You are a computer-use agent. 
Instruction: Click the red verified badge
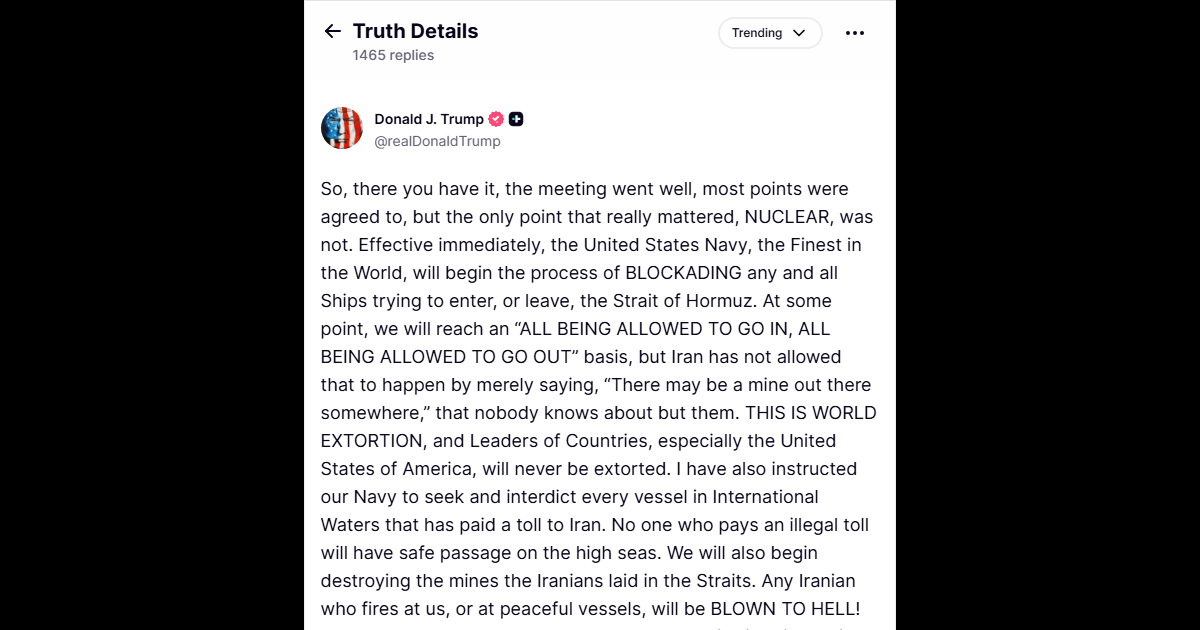click(x=496, y=119)
